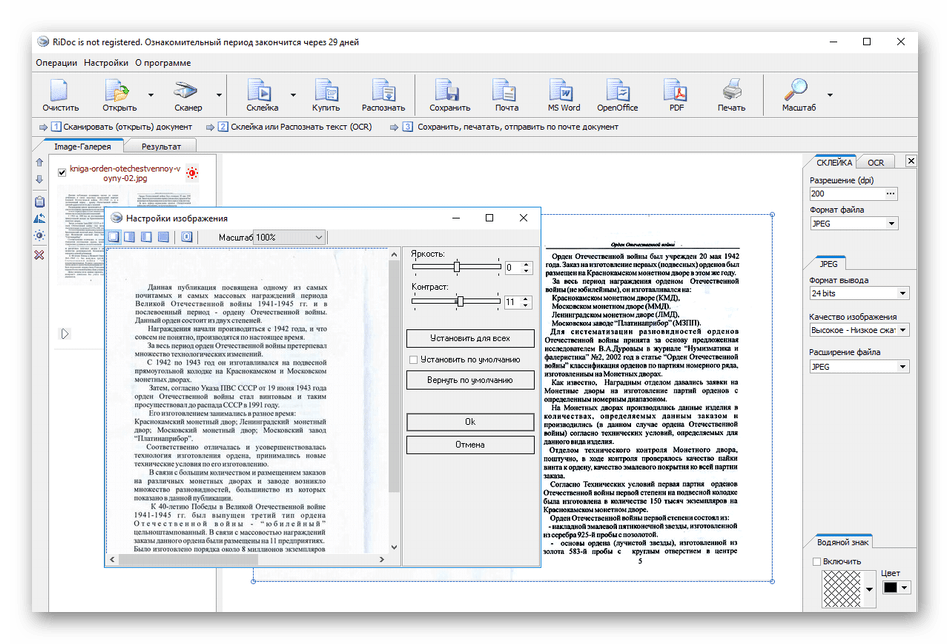
Task: Open the Масштаб 100% dropdown
Action: [x=290, y=237]
